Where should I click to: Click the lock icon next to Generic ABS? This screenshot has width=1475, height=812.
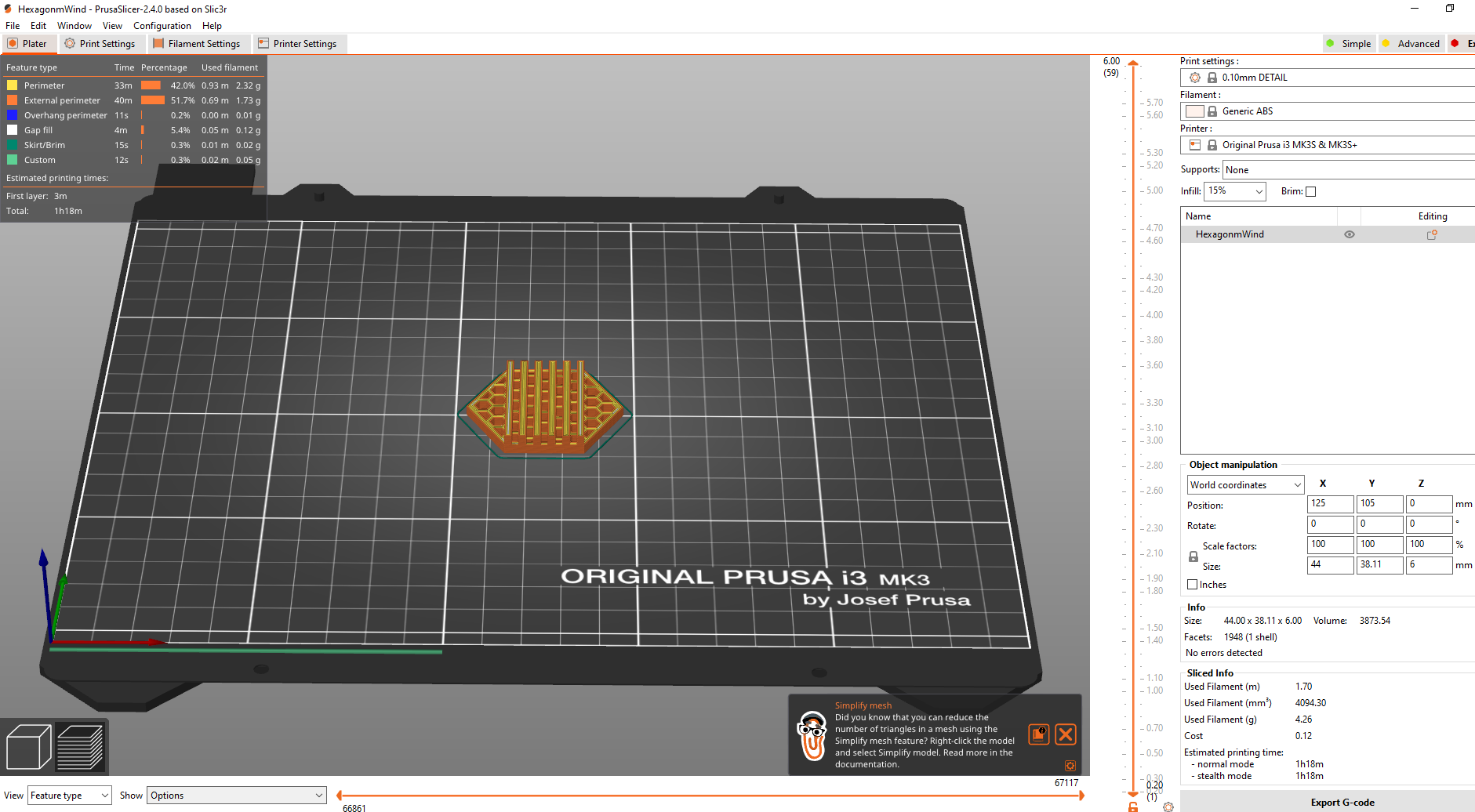(x=1212, y=111)
